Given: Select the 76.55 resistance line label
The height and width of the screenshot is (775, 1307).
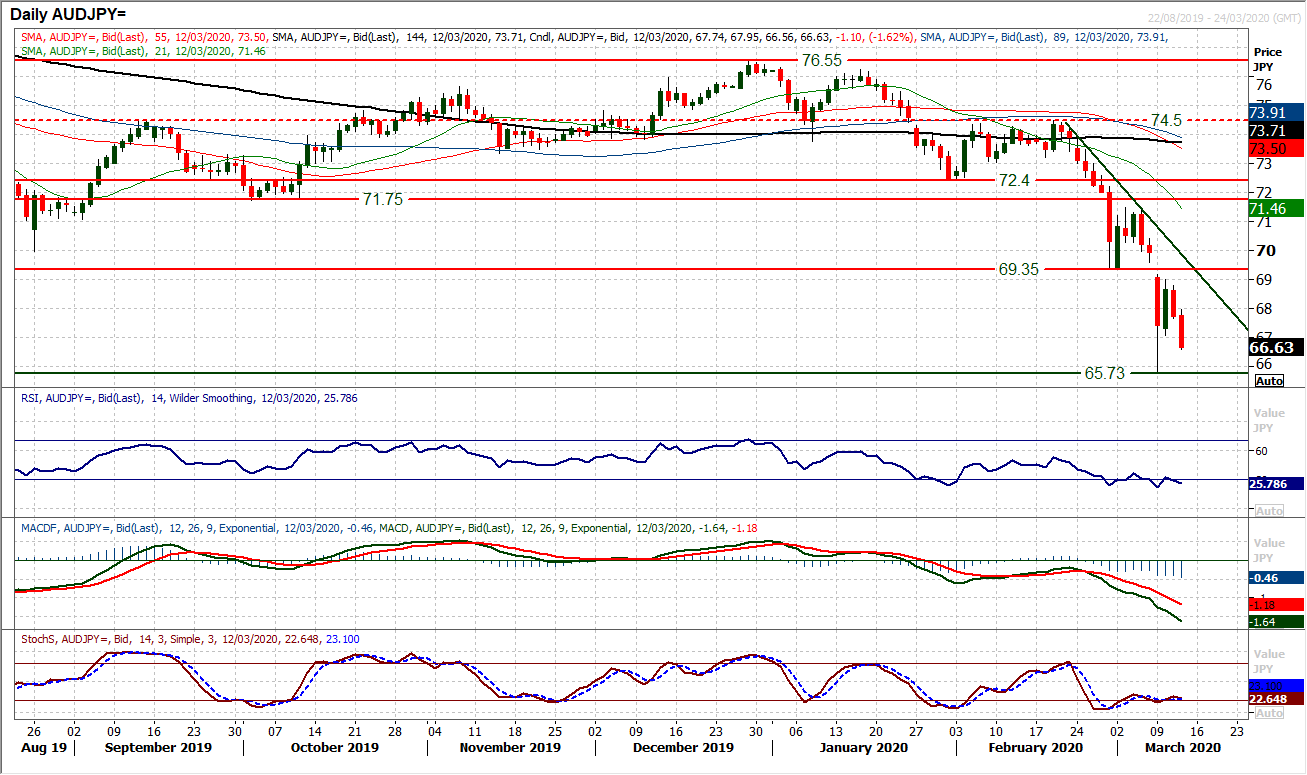Looking at the screenshot, I should (x=821, y=60).
